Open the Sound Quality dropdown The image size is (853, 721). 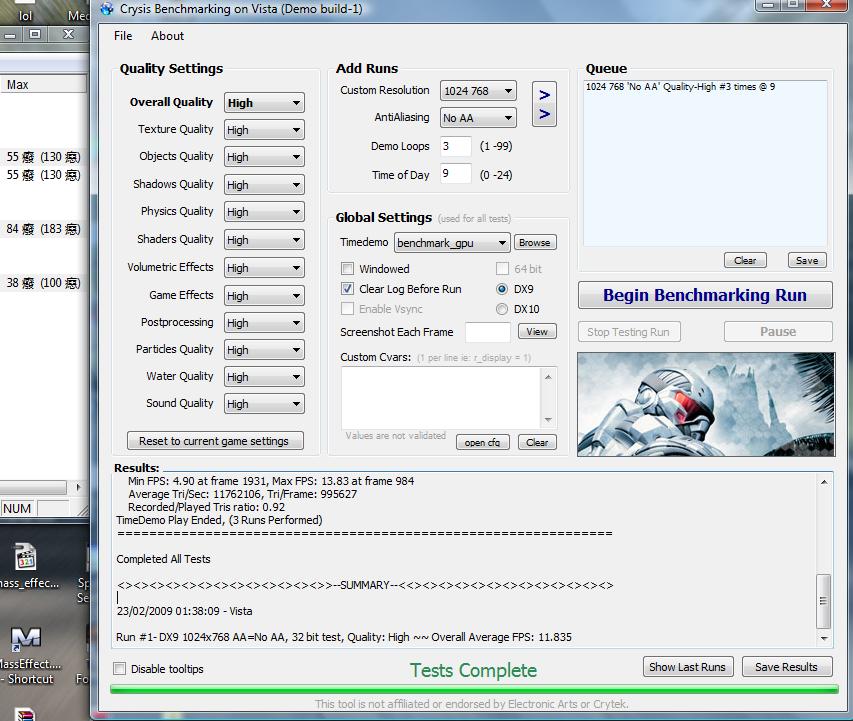point(264,404)
